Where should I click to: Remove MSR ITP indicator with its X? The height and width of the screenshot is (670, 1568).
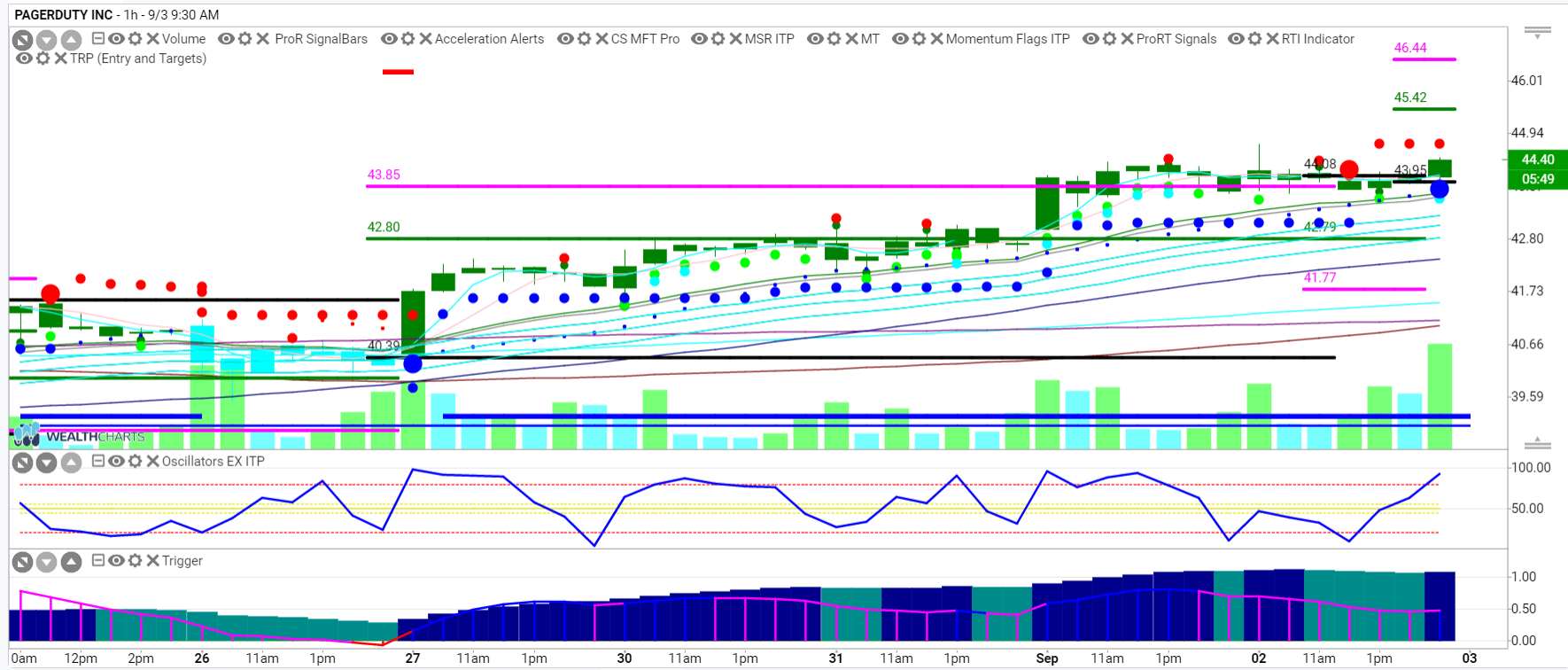coord(735,39)
